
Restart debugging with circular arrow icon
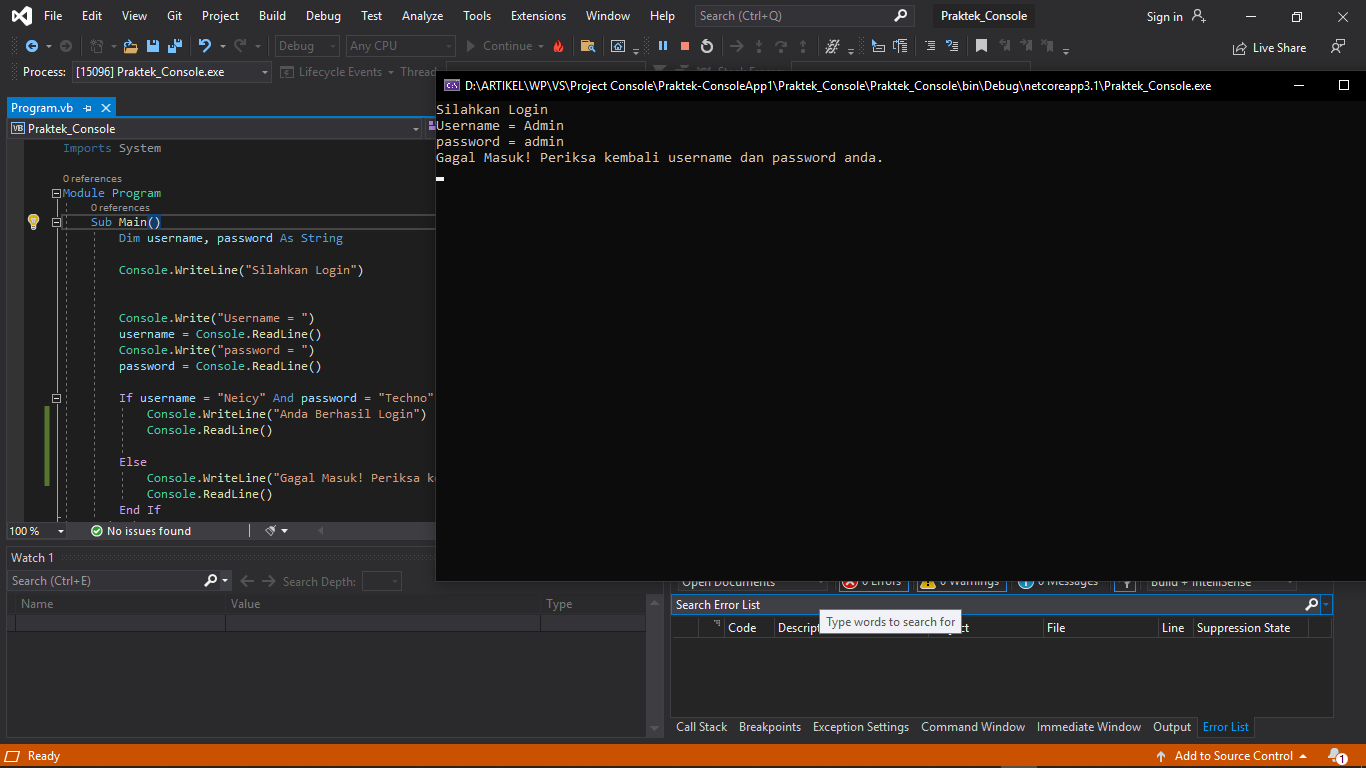click(707, 46)
